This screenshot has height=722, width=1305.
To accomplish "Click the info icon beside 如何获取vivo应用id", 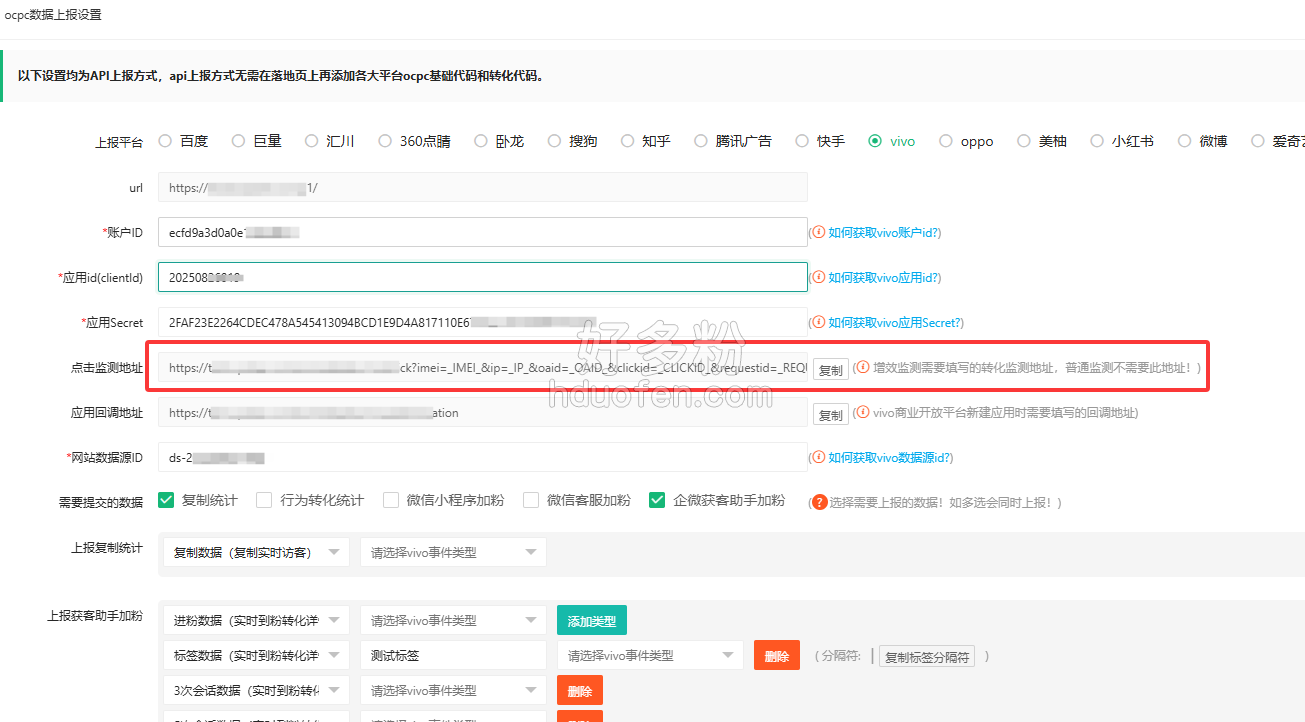I will pyautogui.click(x=819, y=277).
